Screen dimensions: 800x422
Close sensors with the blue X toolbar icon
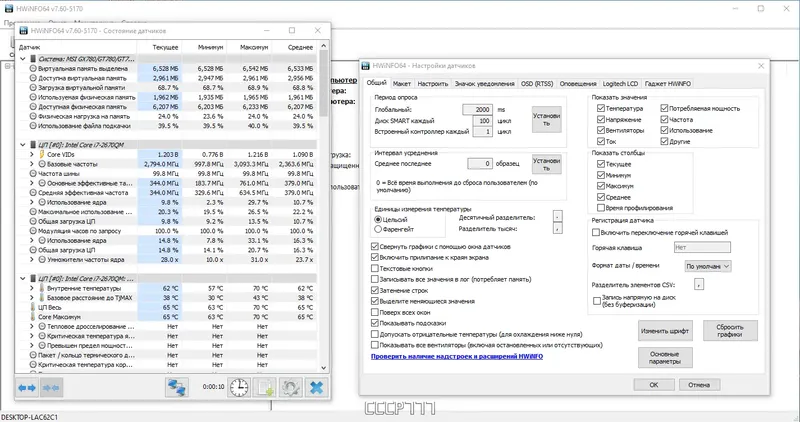coord(316,387)
